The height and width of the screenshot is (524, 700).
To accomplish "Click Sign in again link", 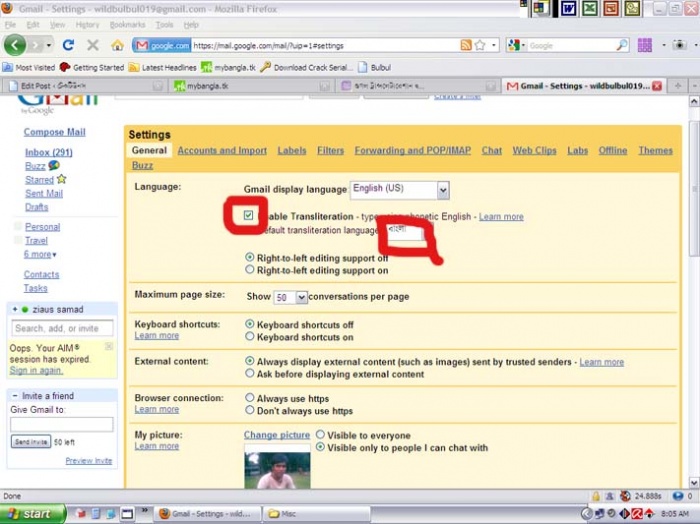I will click(36, 370).
